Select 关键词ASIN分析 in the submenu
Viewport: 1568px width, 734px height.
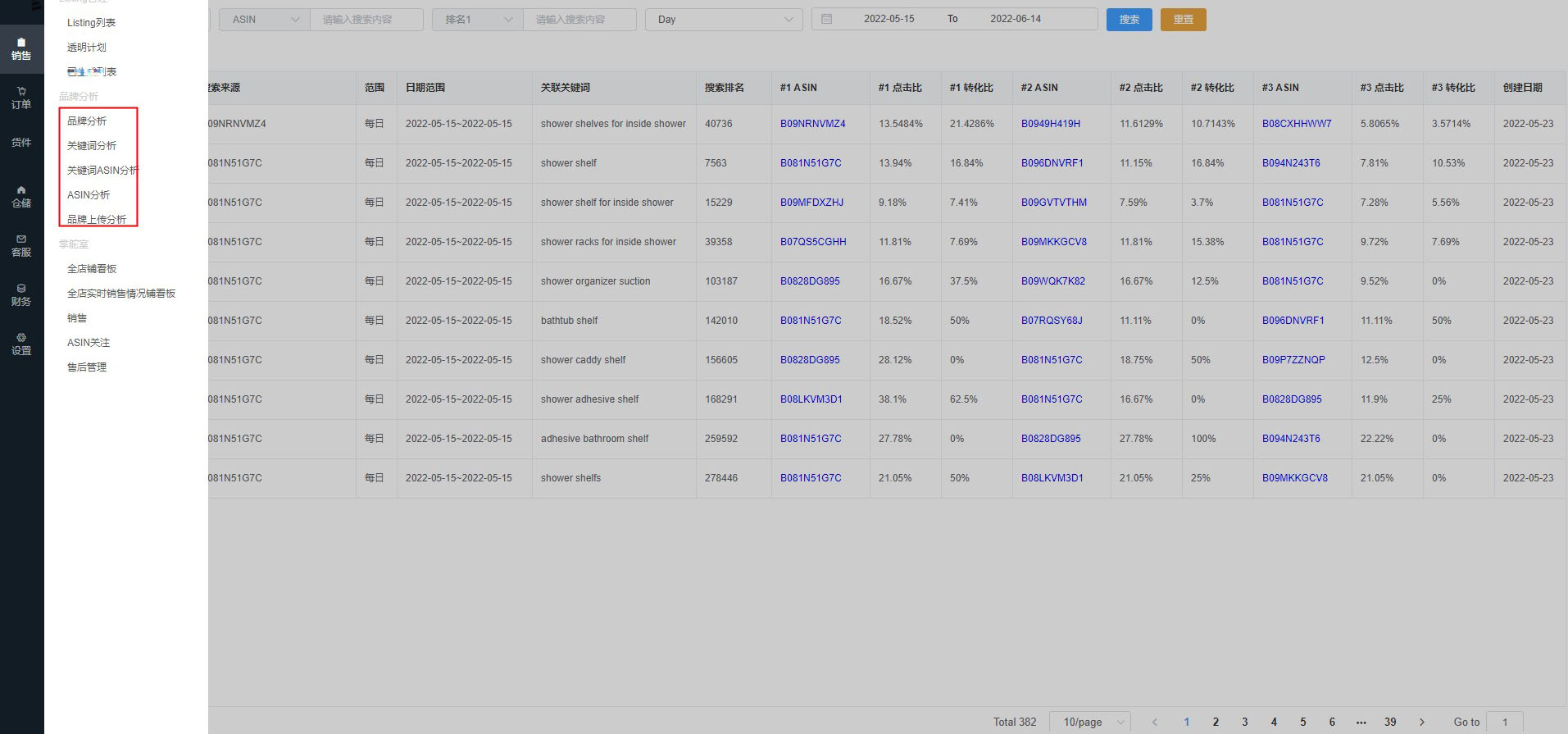tap(102, 171)
